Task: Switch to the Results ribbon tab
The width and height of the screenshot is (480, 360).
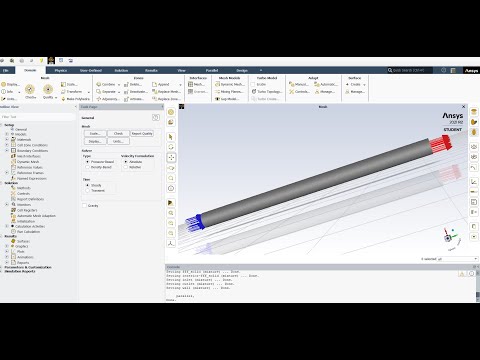Action: point(151,70)
